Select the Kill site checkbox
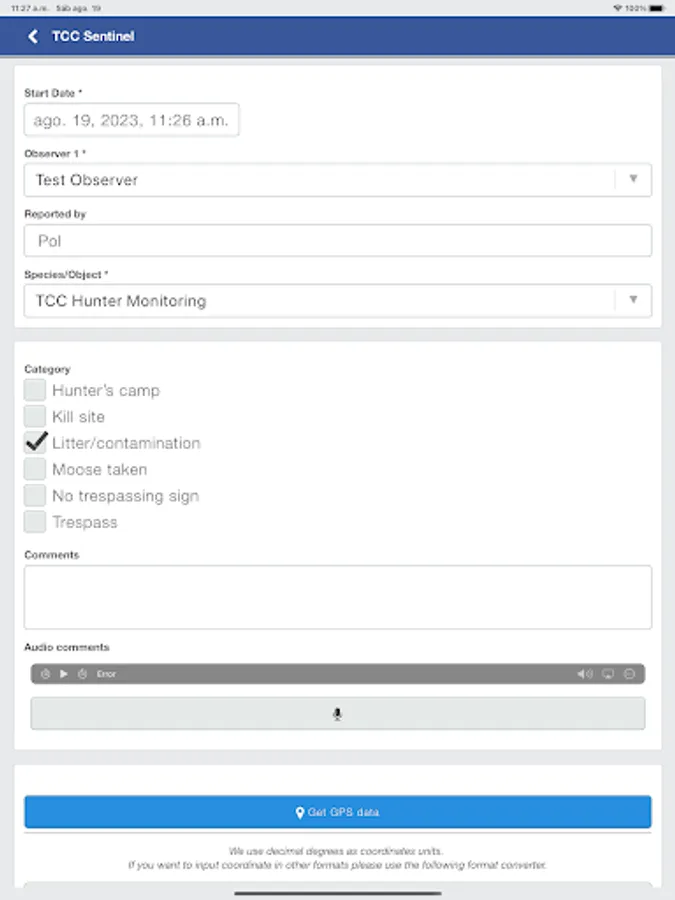The image size is (675, 900). (36, 416)
